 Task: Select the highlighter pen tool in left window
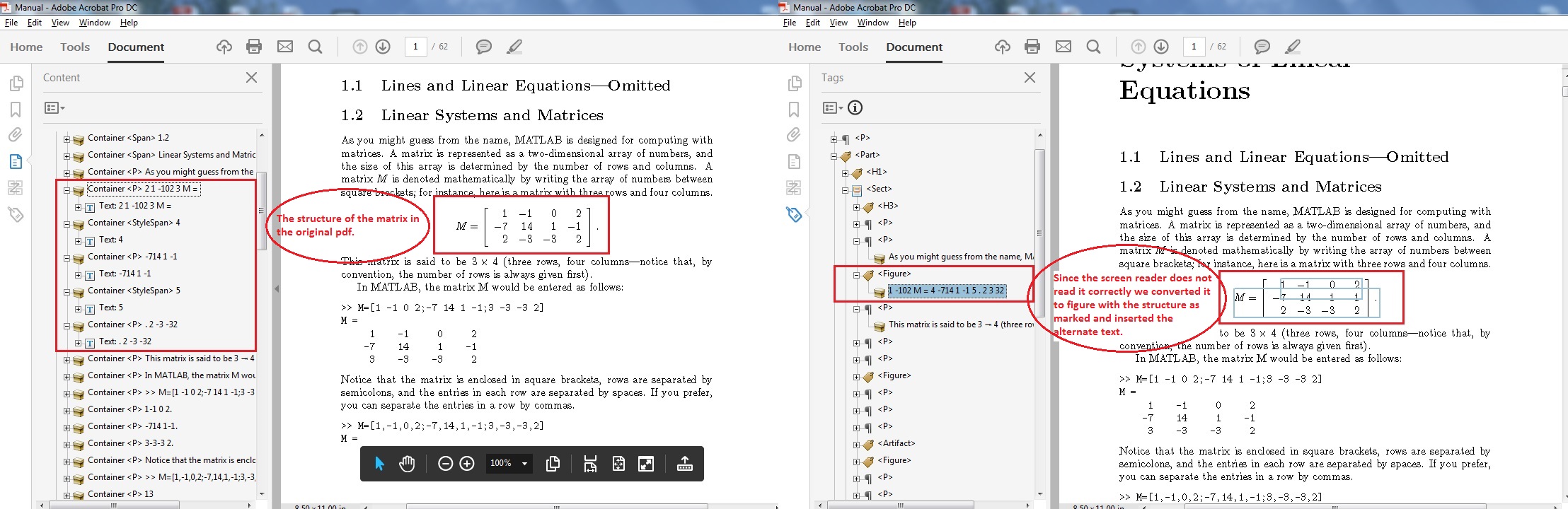tap(514, 47)
